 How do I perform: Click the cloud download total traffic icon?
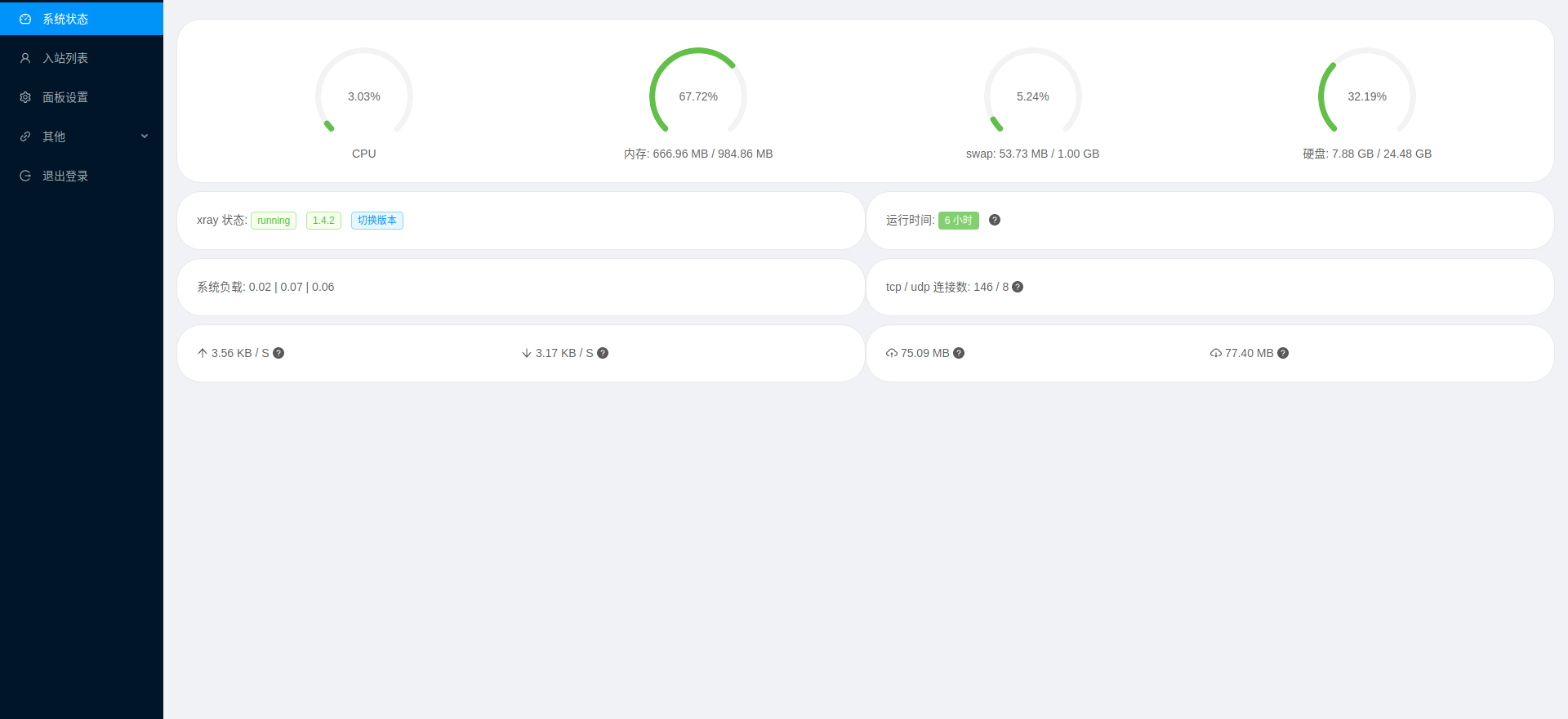click(x=1216, y=353)
